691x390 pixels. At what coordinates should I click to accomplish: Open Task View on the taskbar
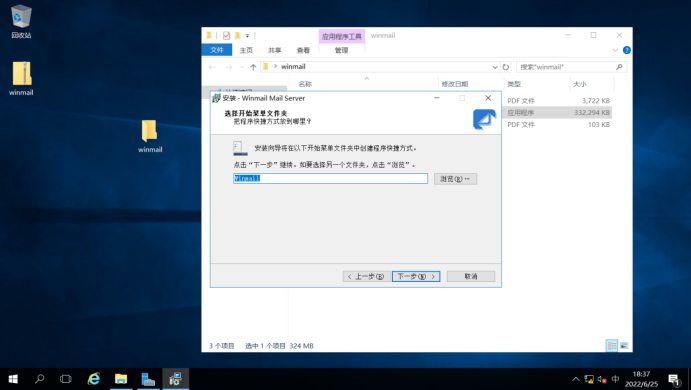coord(66,379)
